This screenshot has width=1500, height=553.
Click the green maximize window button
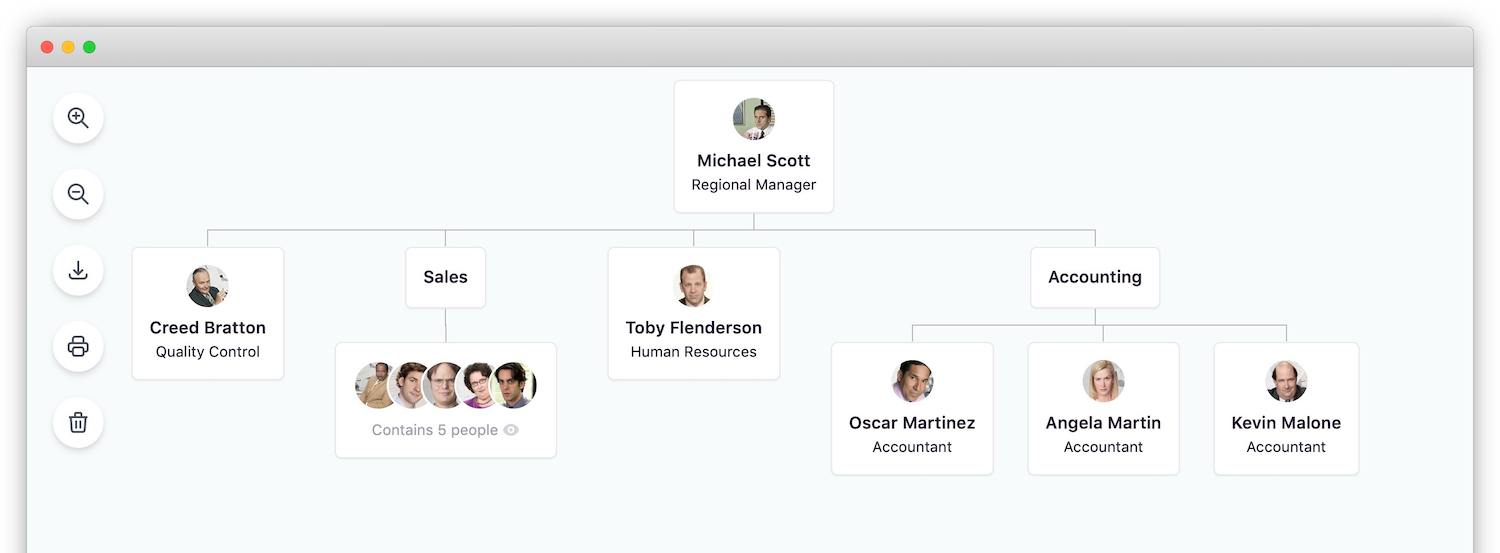coord(89,47)
